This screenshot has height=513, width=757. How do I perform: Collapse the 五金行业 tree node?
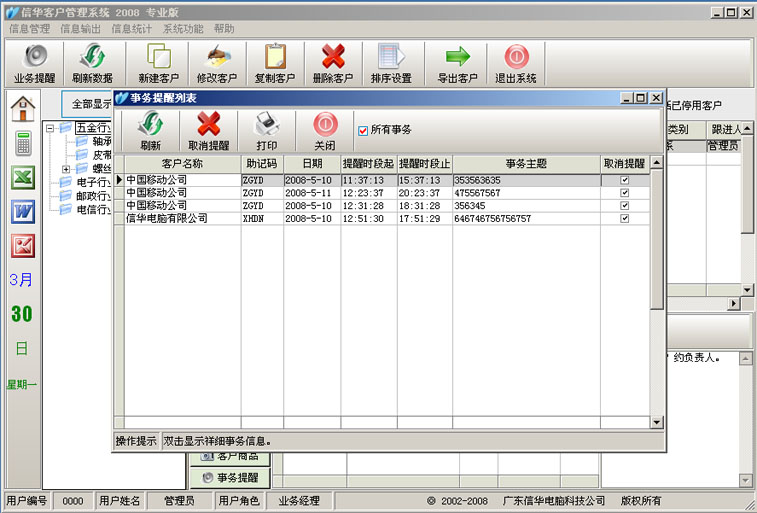pos(50,128)
